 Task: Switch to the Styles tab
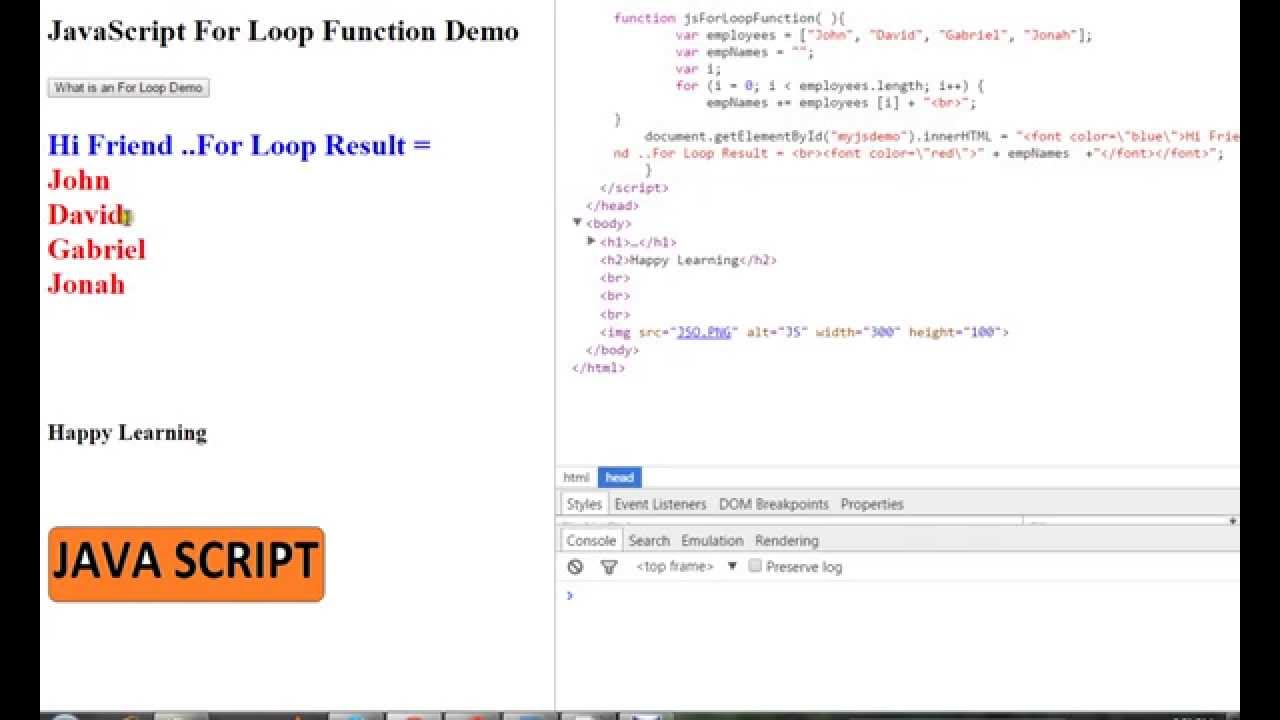[x=584, y=504]
